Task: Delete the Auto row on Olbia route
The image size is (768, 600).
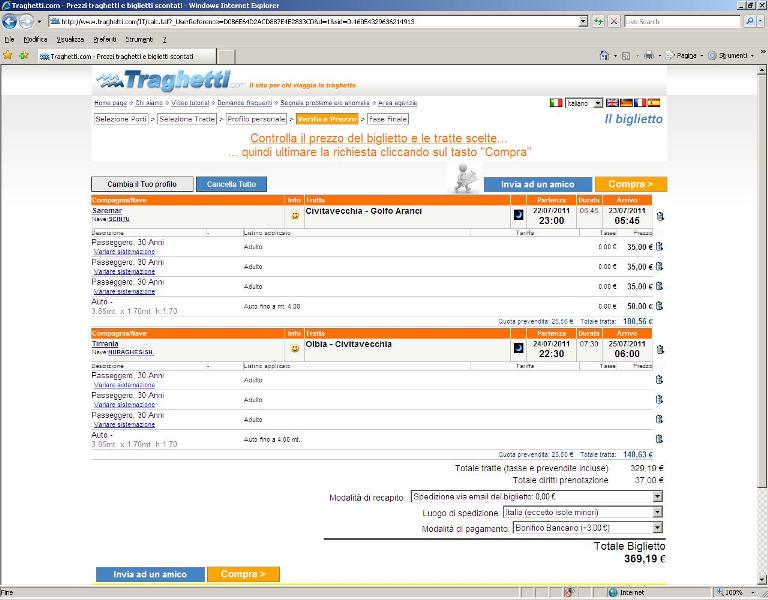Action: [660, 439]
